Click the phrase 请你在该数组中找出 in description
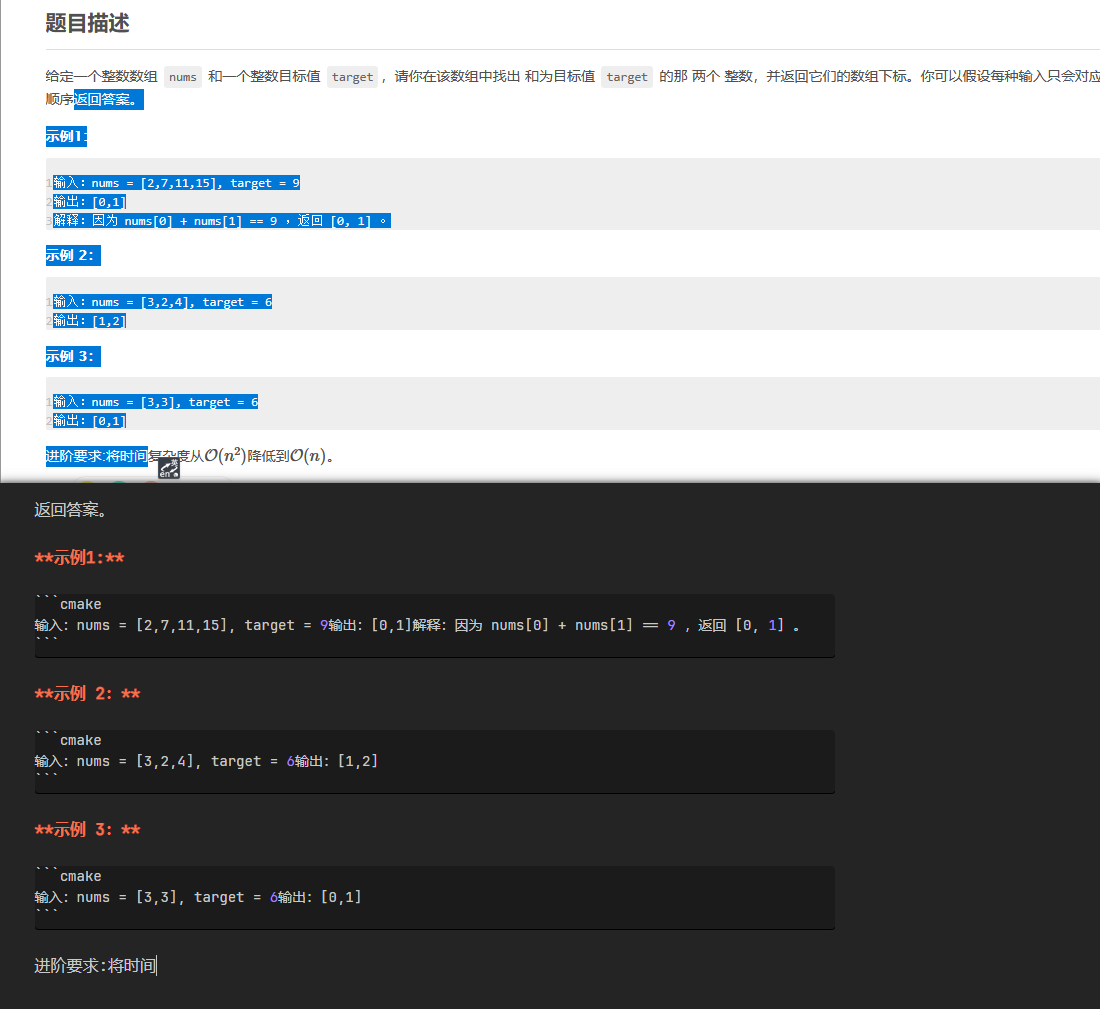This screenshot has width=1100, height=1009. 457,76
